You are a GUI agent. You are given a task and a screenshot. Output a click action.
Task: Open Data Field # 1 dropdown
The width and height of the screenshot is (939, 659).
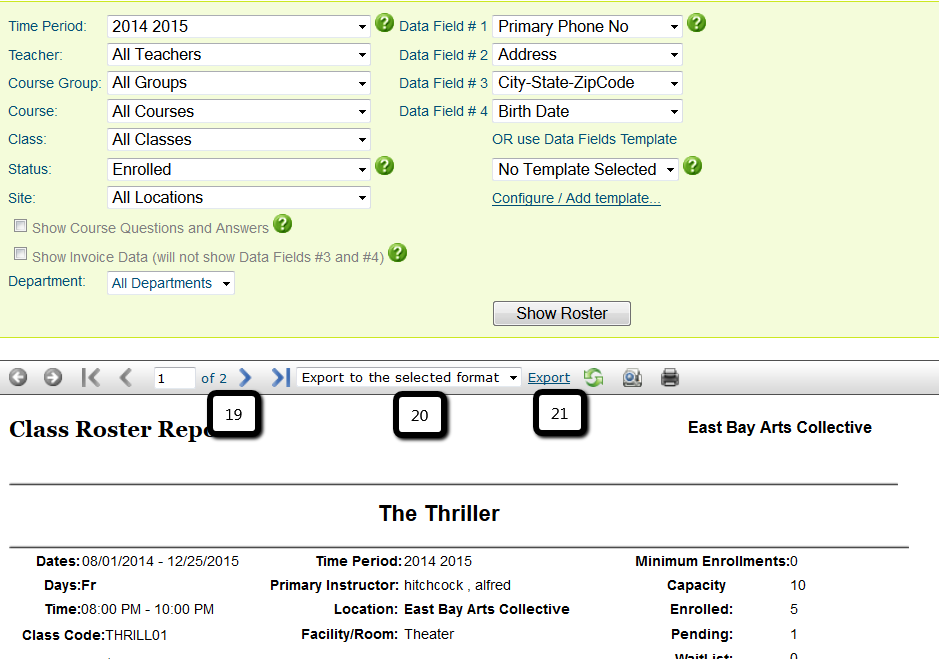click(587, 27)
